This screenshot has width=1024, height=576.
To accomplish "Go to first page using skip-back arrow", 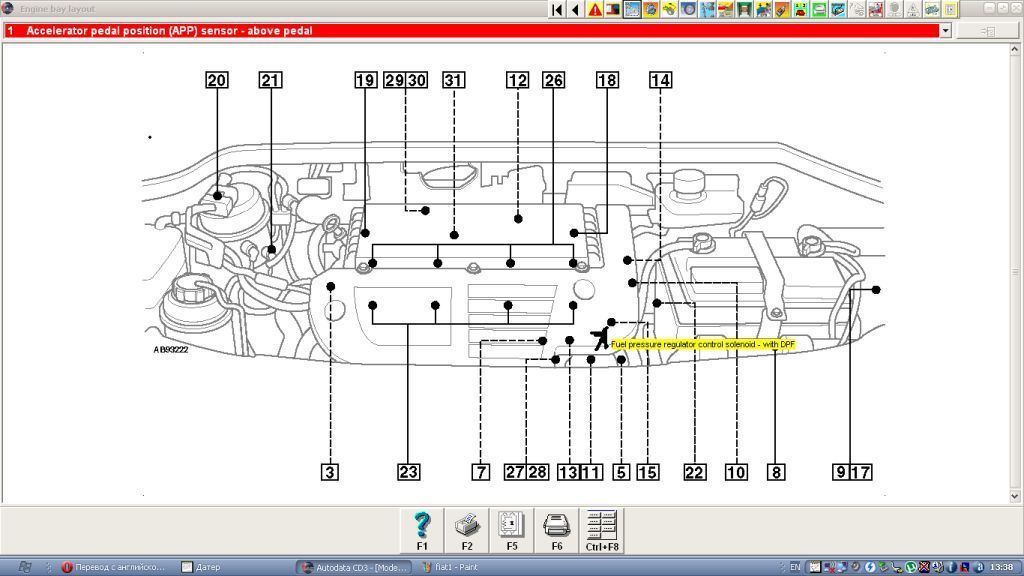I will pyautogui.click(x=557, y=10).
